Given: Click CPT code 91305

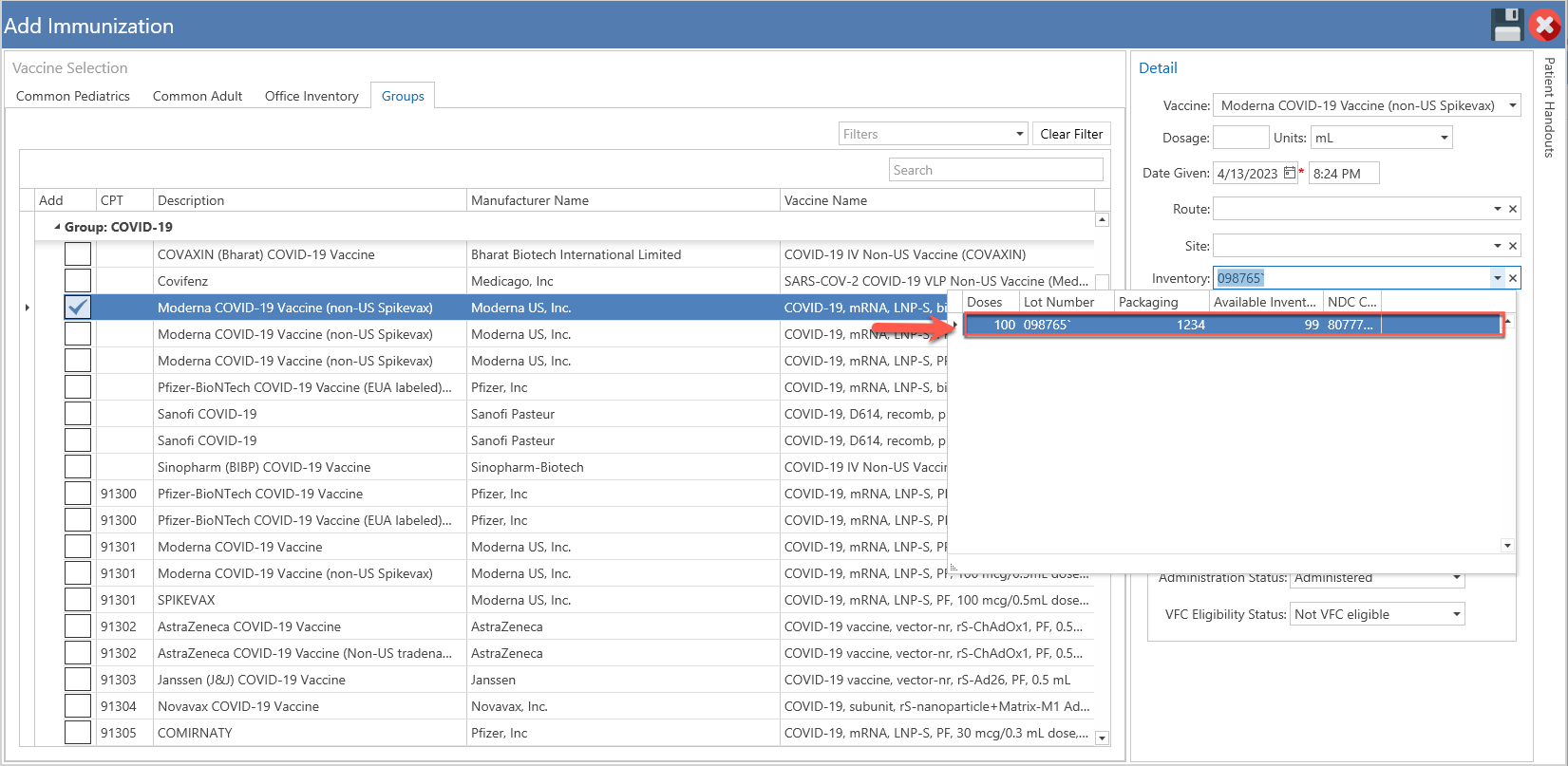Looking at the screenshot, I should pyautogui.click(x=119, y=733).
